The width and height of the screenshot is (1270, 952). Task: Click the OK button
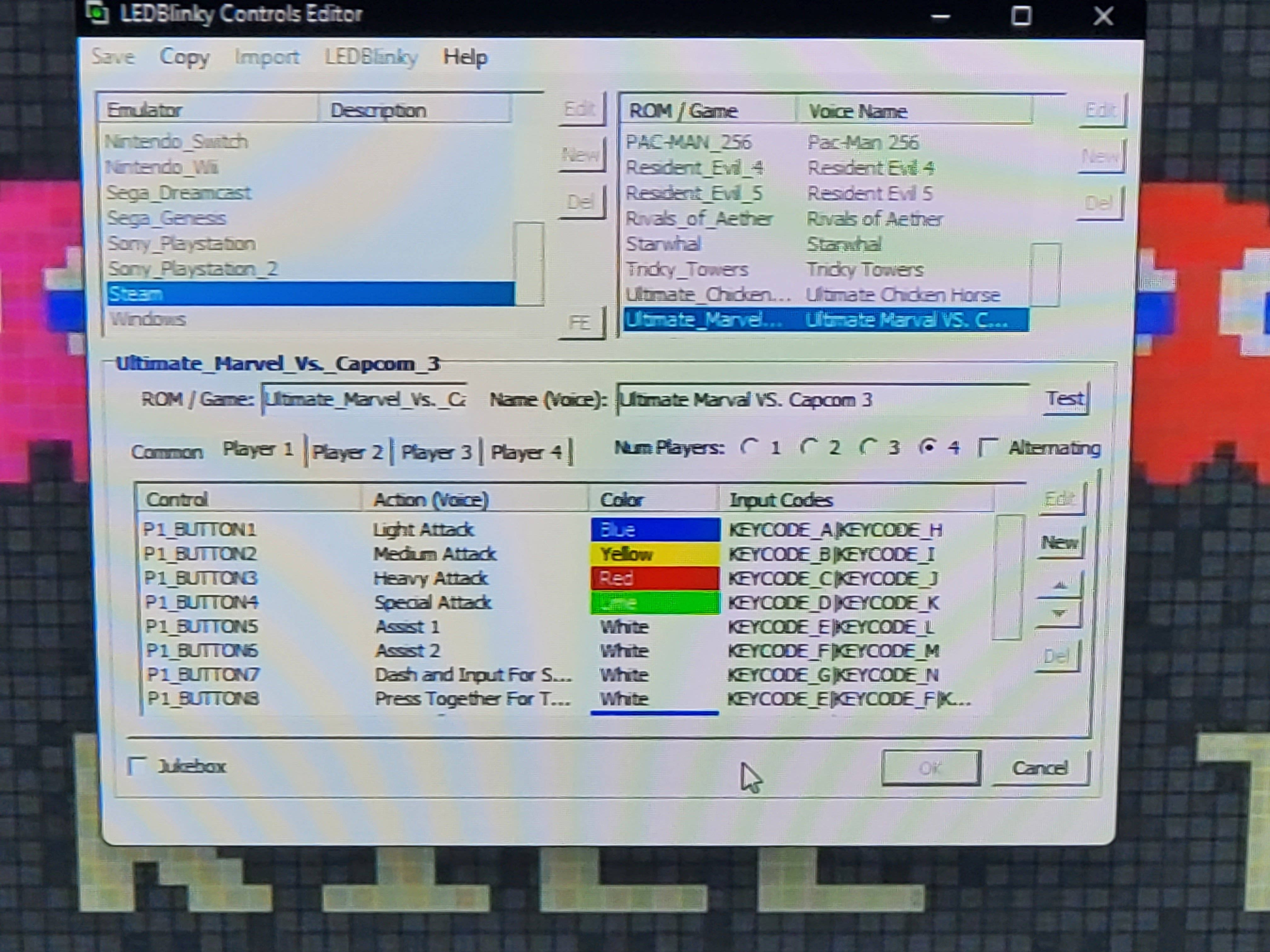pos(931,768)
